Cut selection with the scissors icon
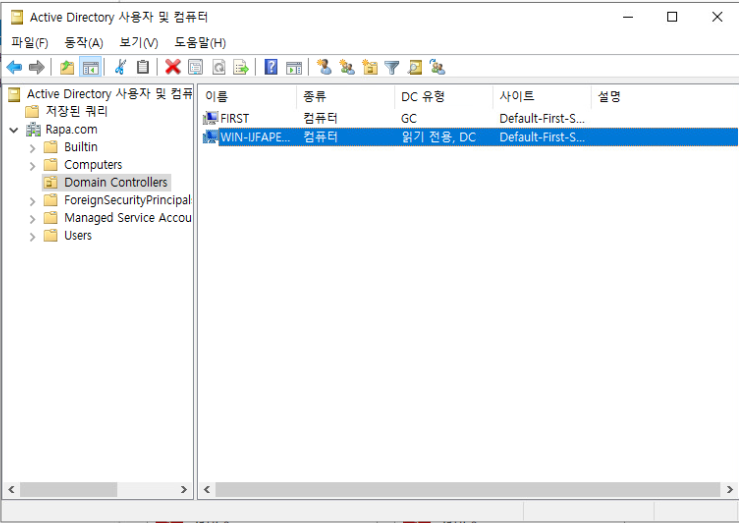 (x=121, y=67)
